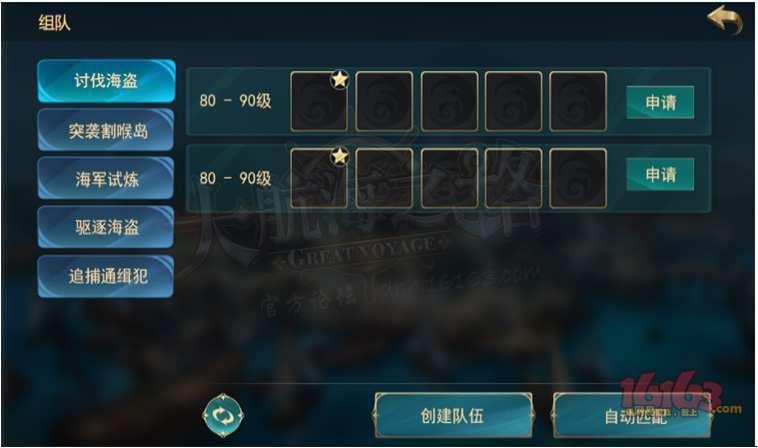Image resolution: width=758 pixels, height=448 pixels.
Task: Click the 创建队伍 button
Action: [453, 416]
